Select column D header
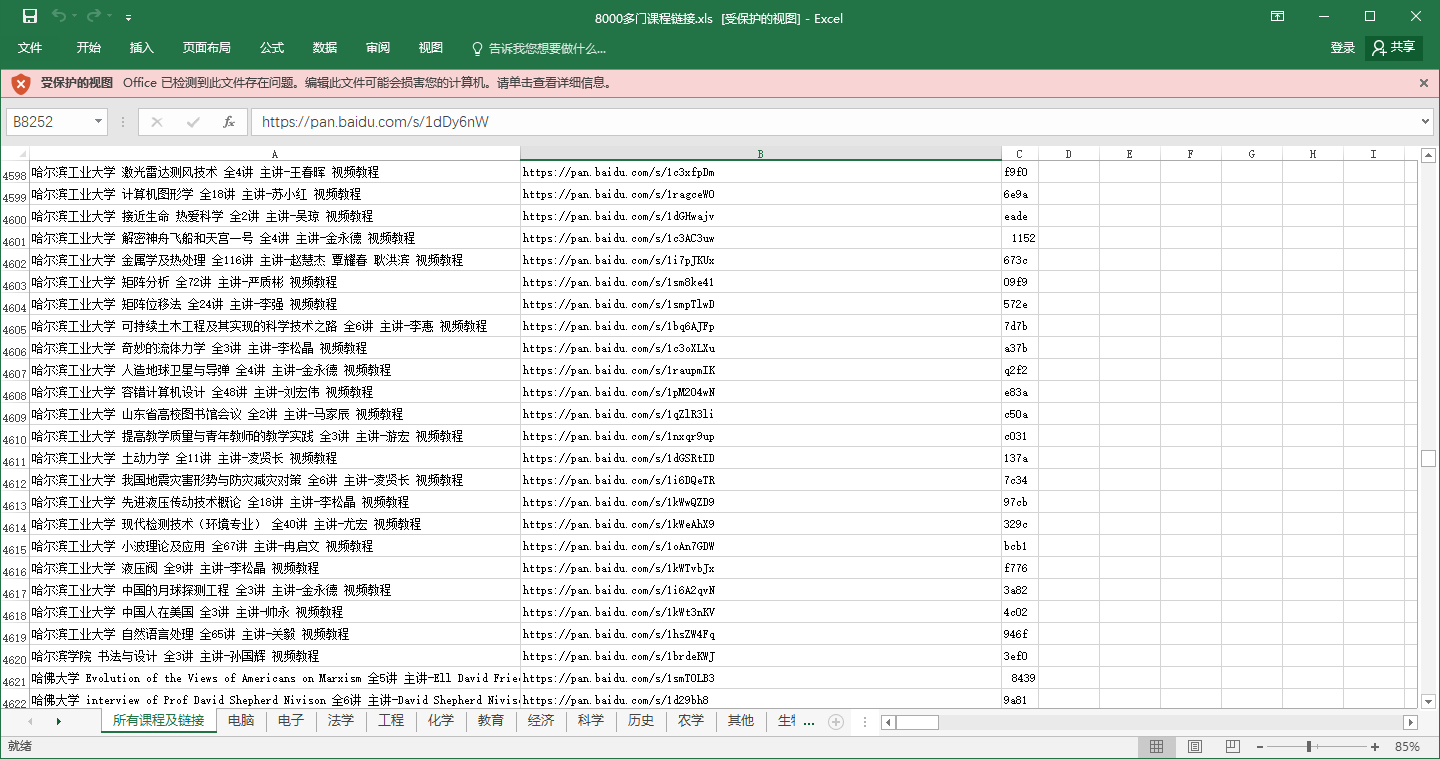1440x759 pixels. [1069, 154]
